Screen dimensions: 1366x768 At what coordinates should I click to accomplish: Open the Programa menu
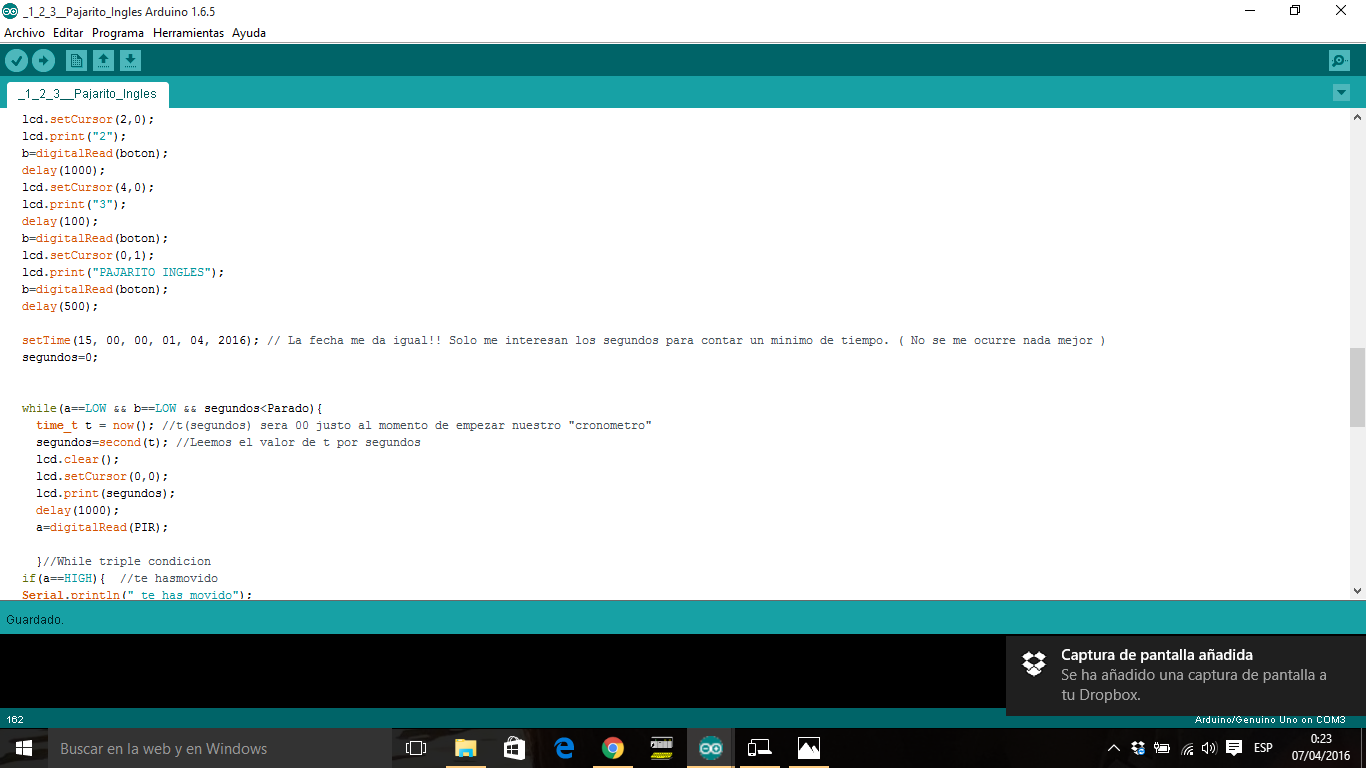[118, 33]
